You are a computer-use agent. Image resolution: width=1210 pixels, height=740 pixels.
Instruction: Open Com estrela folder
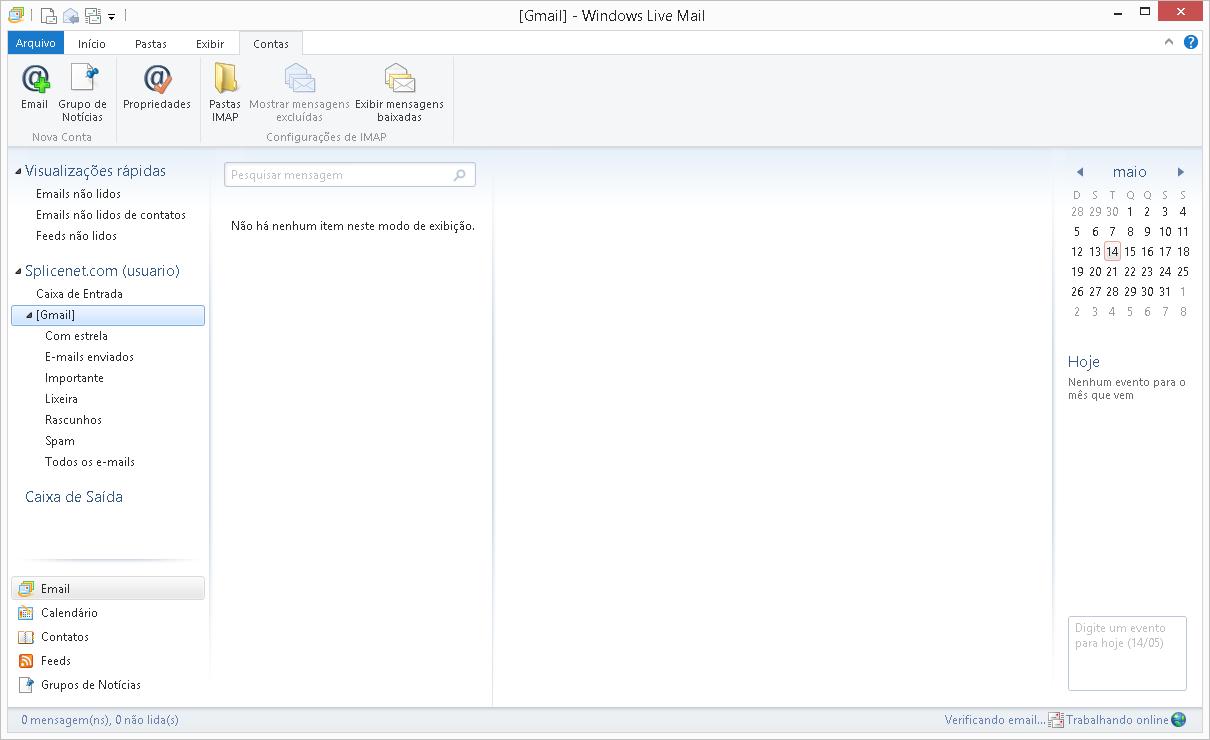click(x=76, y=336)
